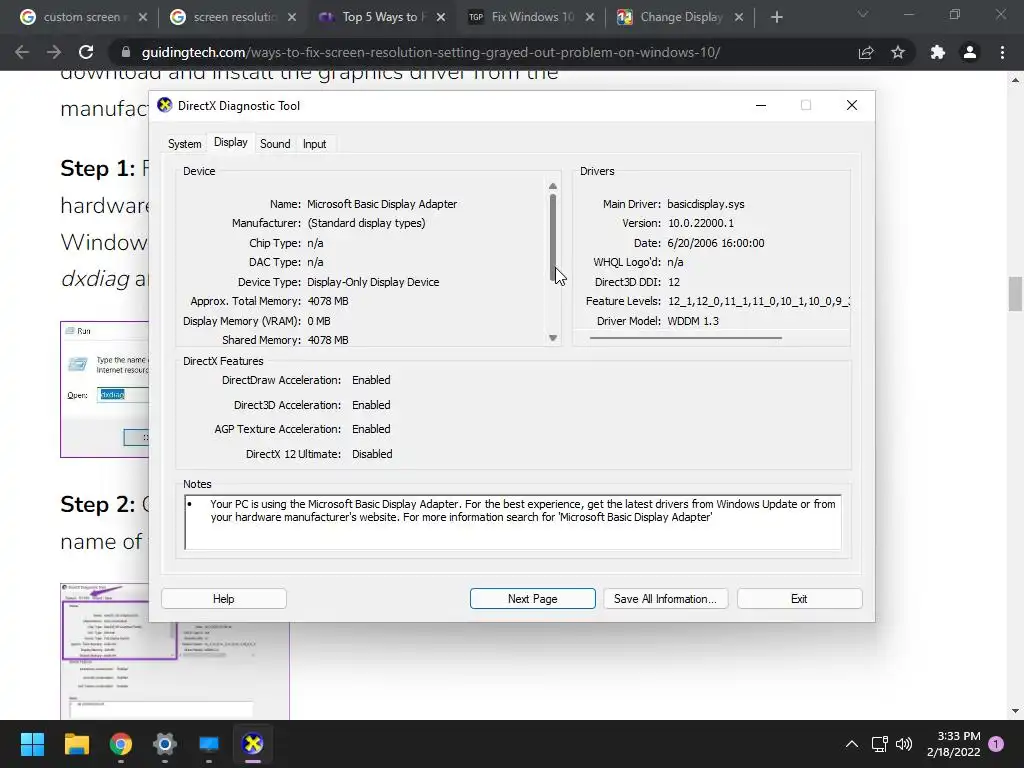The height and width of the screenshot is (768, 1024).
Task: Open Chrome profile avatar
Action: [x=970, y=52]
